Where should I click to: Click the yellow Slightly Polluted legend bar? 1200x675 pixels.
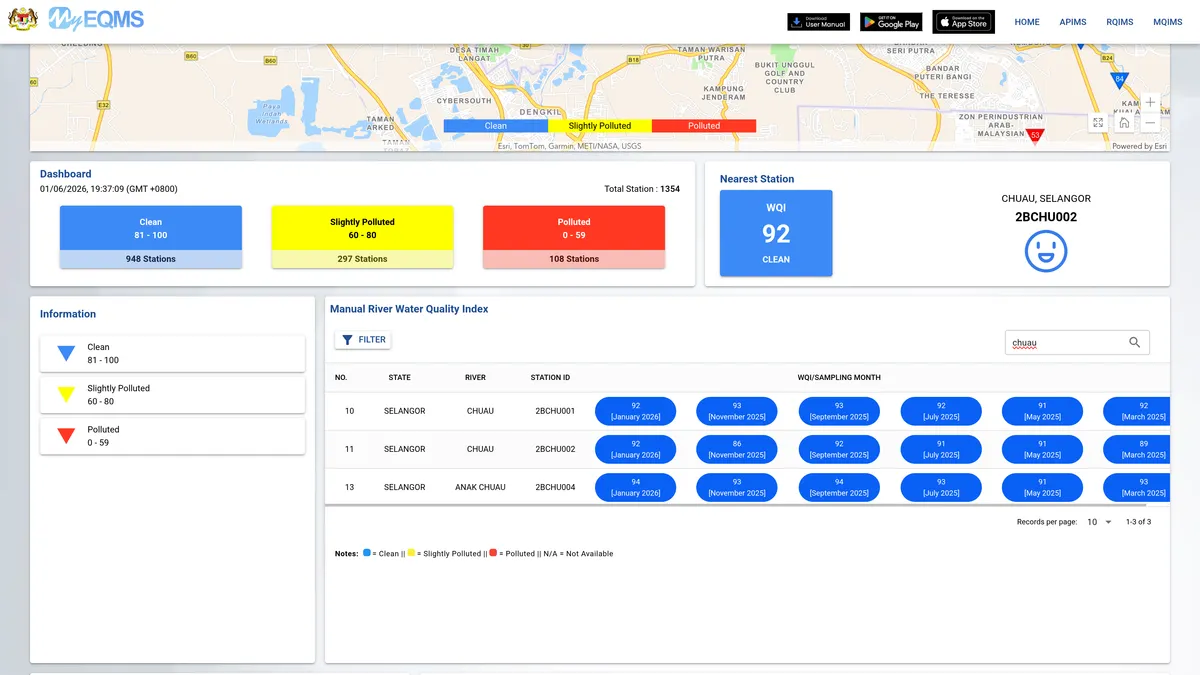[600, 126]
